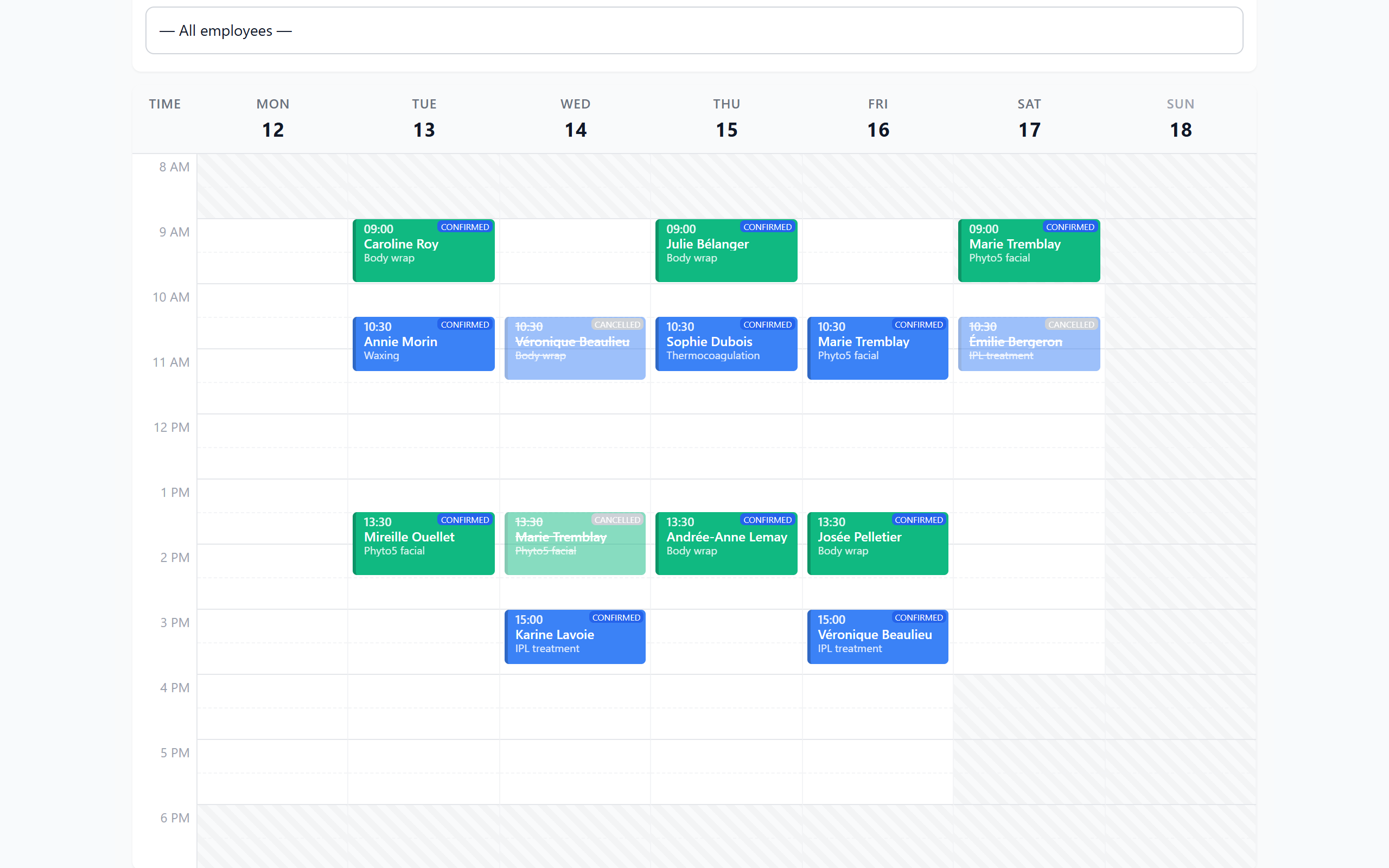Open Annie Morin's Waxing appointment

point(424,344)
